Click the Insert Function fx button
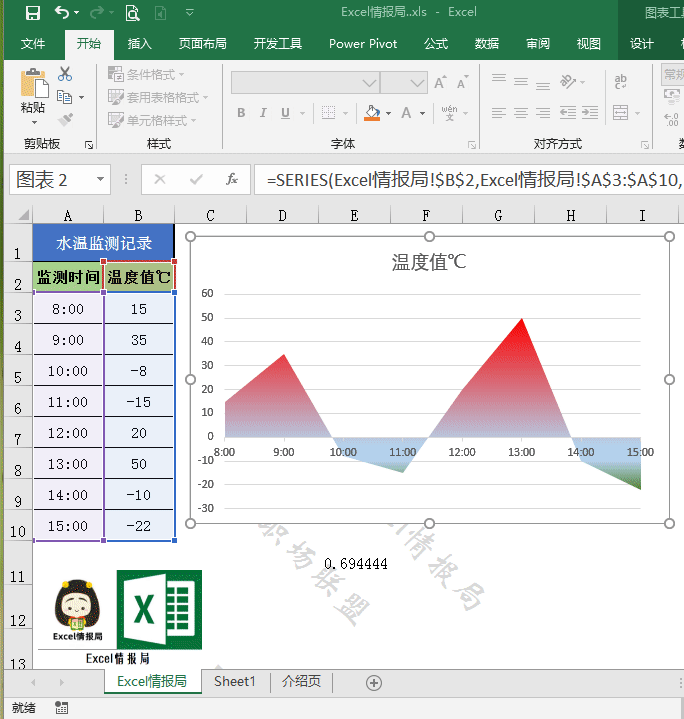The image size is (684, 719). (x=232, y=179)
